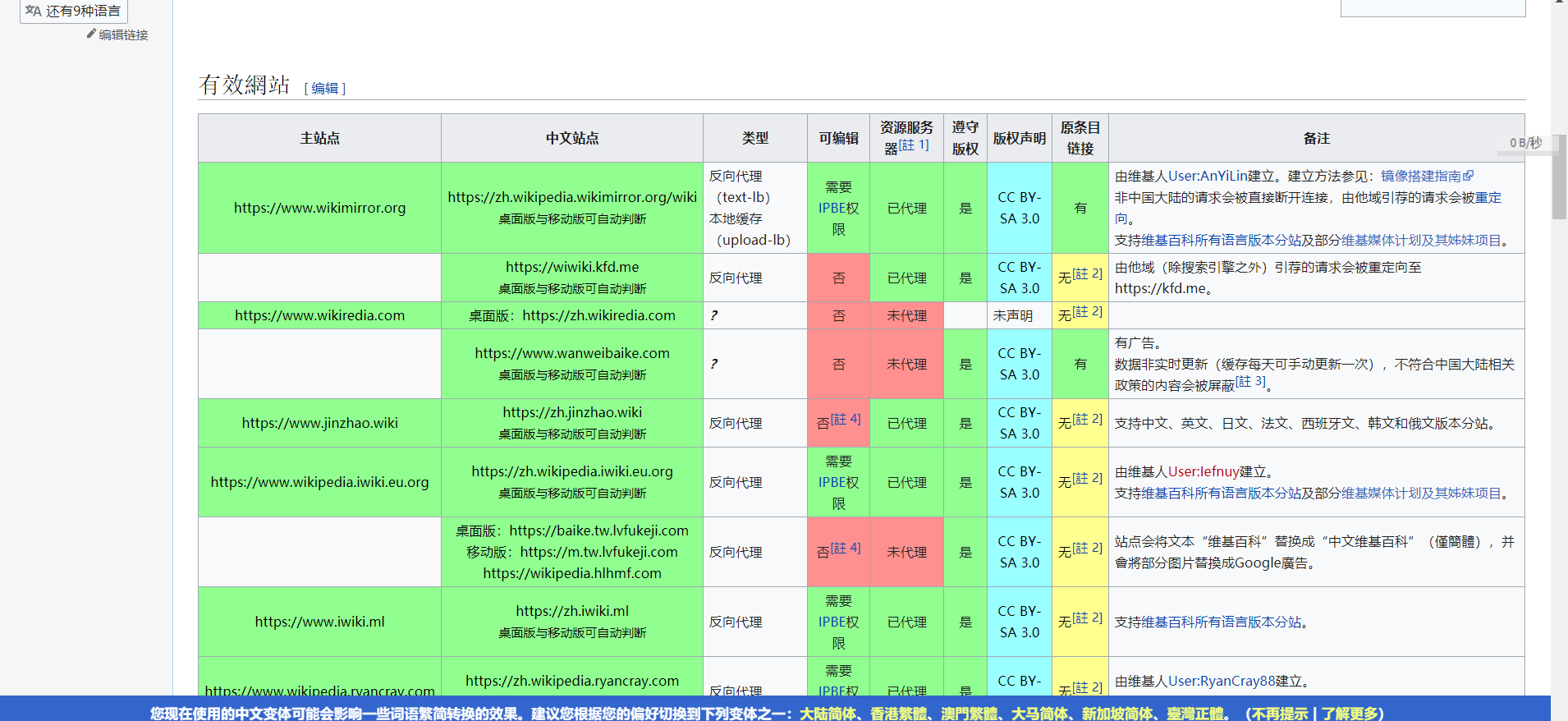Open 註 2 in the wikipedia.iwiki.eu.org row
The image size is (1568, 721).
click(x=1087, y=479)
